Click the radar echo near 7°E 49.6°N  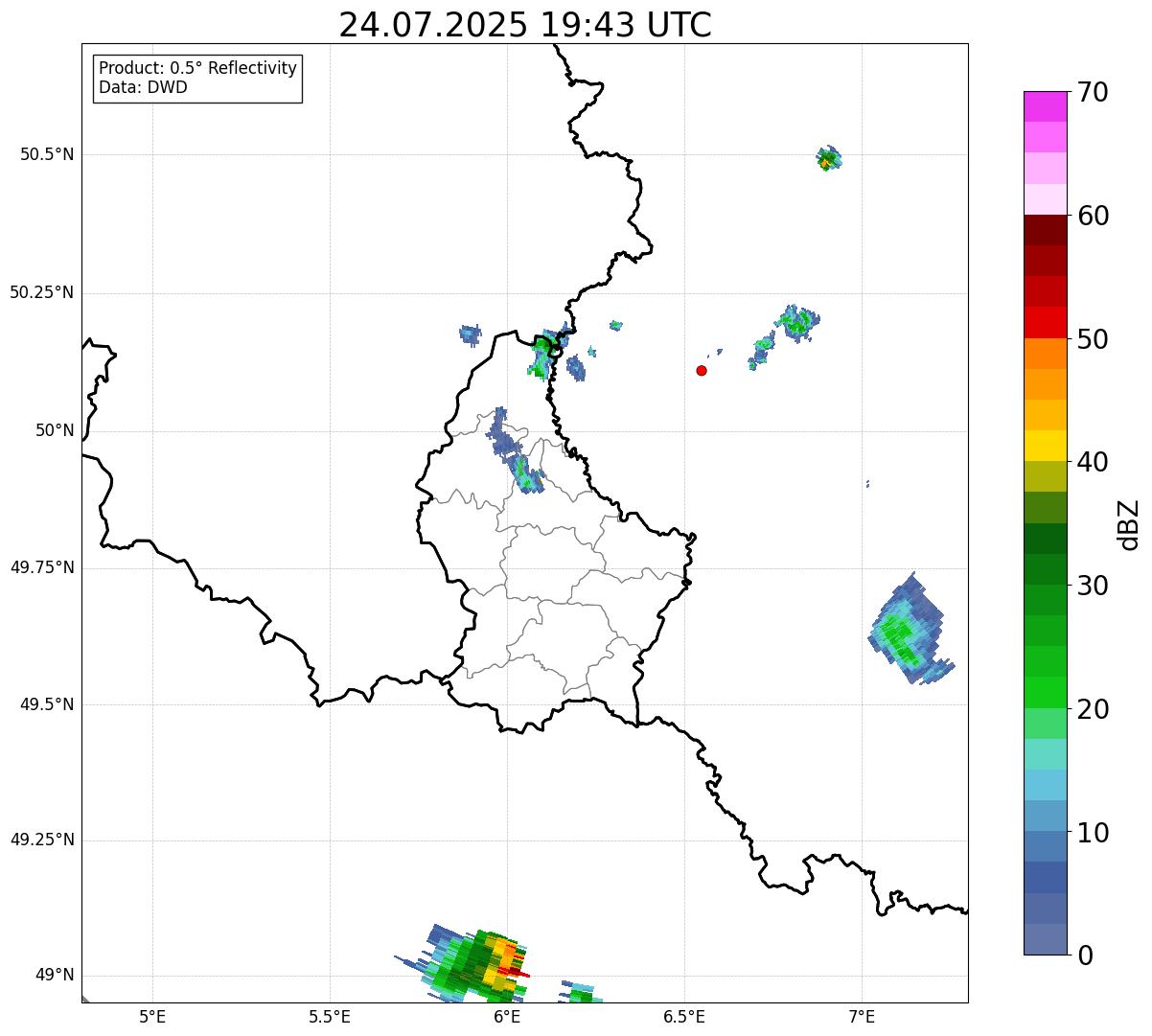pos(910,630)
